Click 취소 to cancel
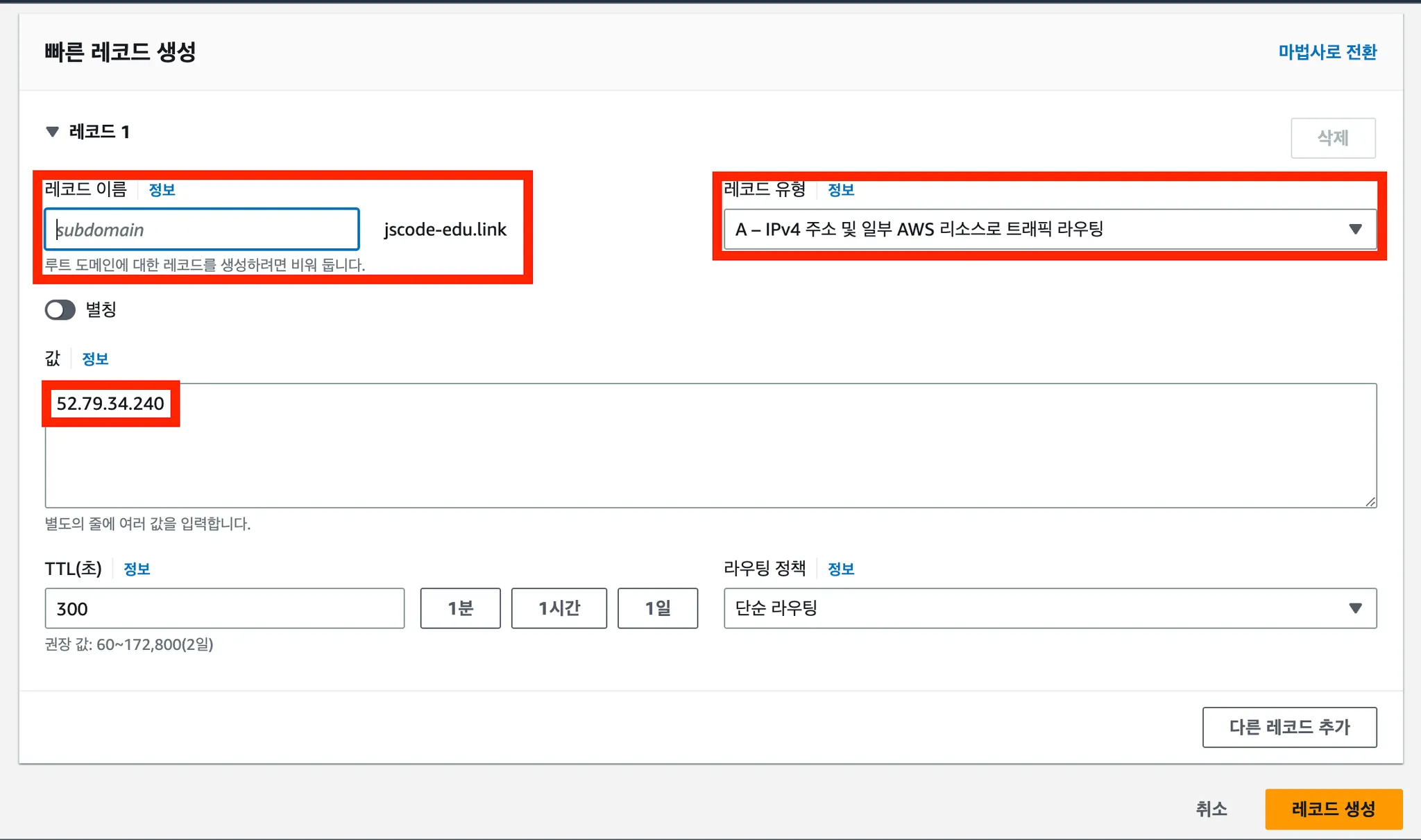1421x840 pixels. pyautogui.click(x=1211, y=809)
